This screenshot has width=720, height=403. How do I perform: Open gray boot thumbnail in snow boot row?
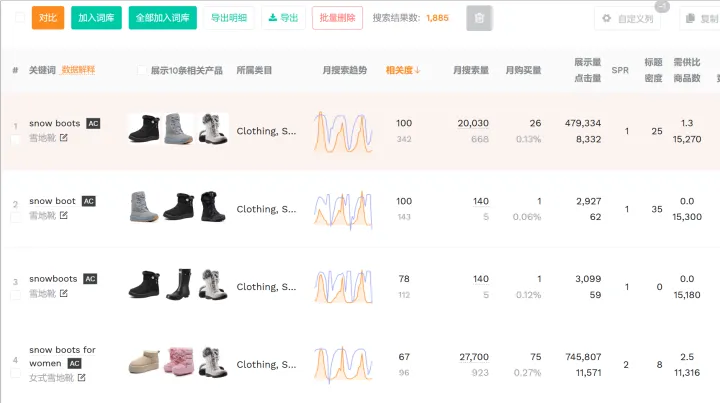point(144,207)
